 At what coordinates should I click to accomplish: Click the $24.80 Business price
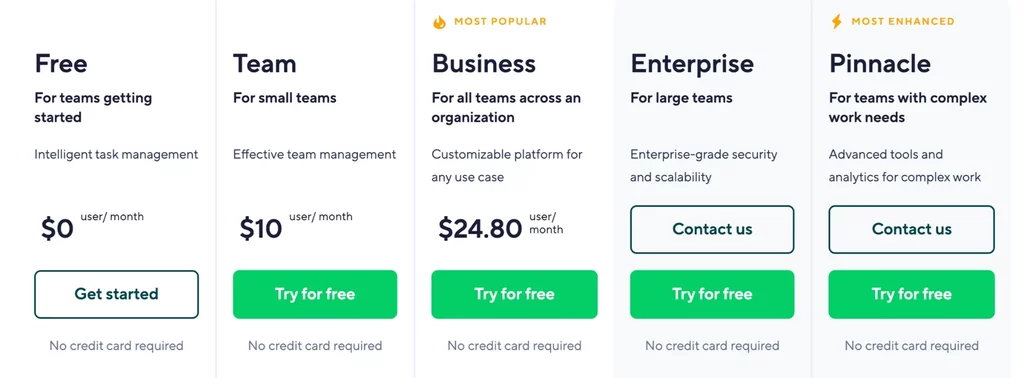(x=480, y=228)
